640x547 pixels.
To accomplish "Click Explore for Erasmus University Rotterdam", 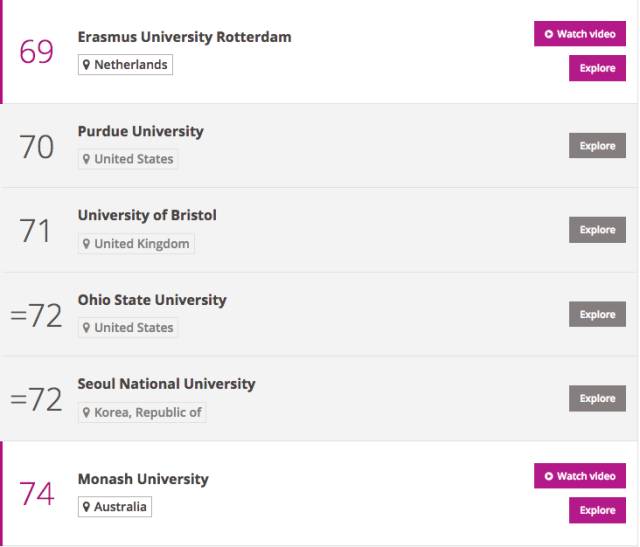I will point(597,68).
